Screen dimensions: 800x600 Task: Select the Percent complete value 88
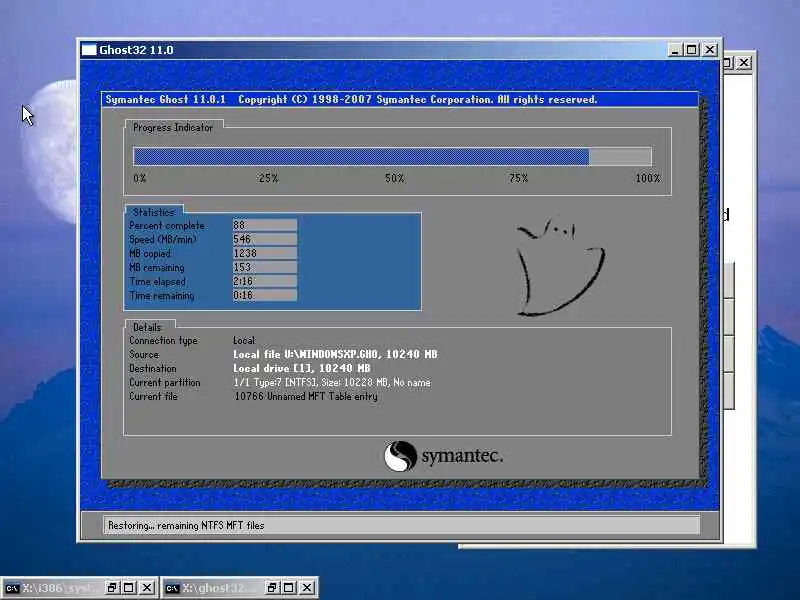tap(265, 225)
